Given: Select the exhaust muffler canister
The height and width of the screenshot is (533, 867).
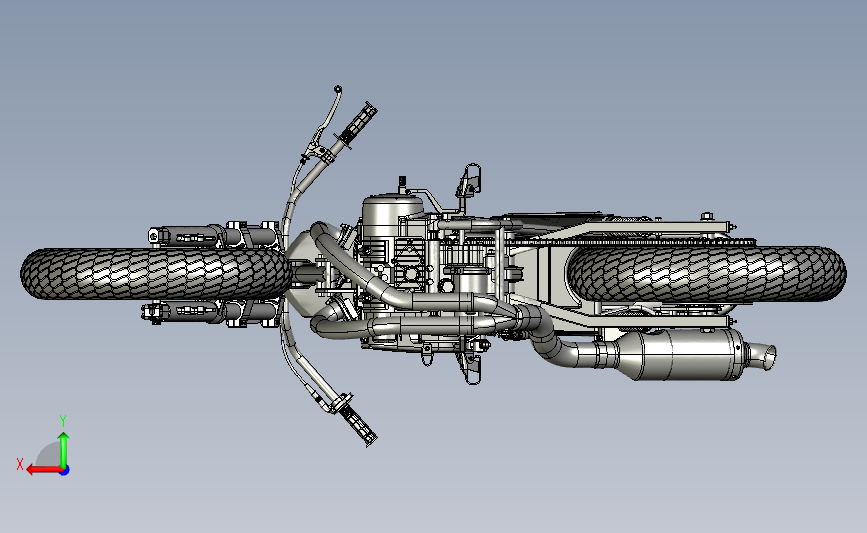Looking at the screenshot, I should click(680, 354).
